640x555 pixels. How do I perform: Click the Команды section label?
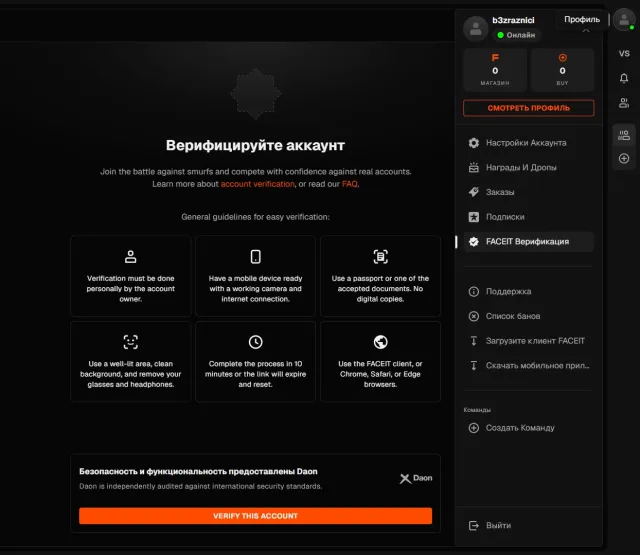(477, 410)
